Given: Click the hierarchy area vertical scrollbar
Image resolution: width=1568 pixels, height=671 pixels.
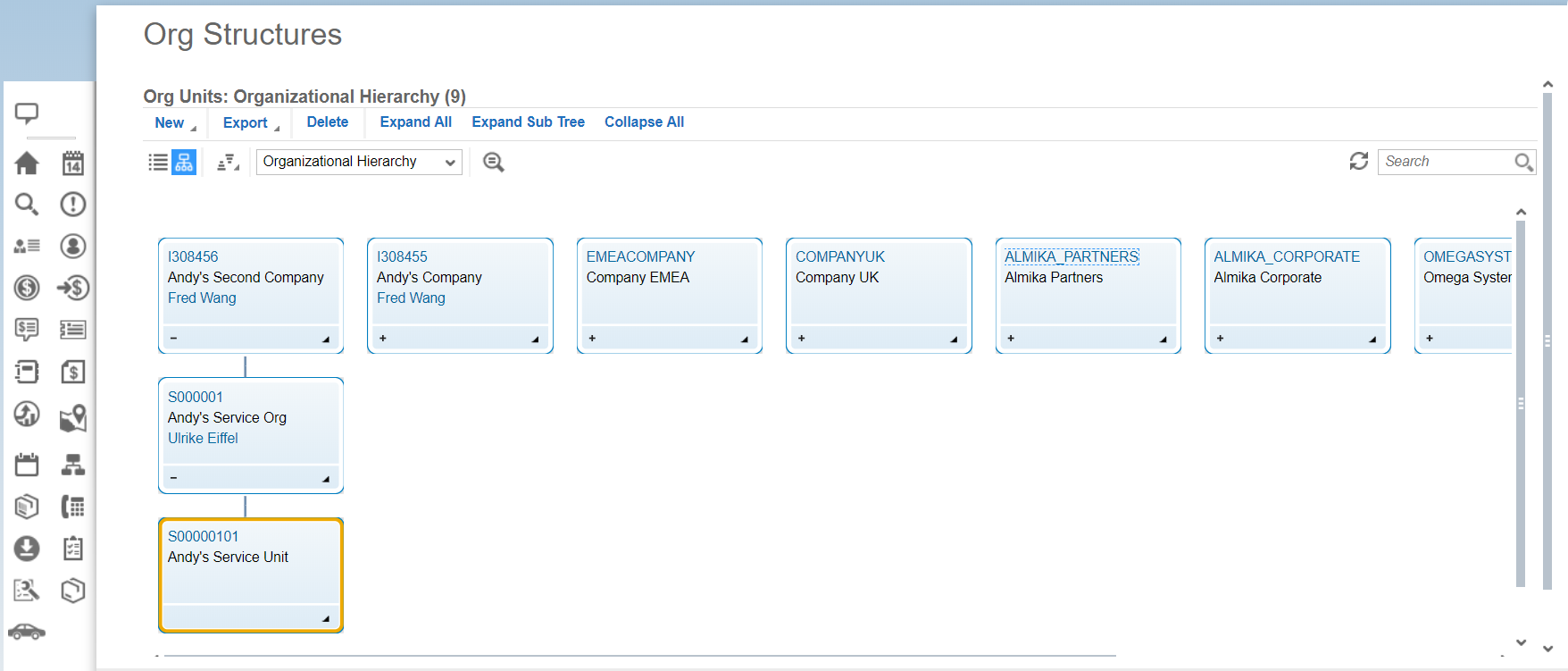Looking at the screenshot, I should [x=1521, y=403].
